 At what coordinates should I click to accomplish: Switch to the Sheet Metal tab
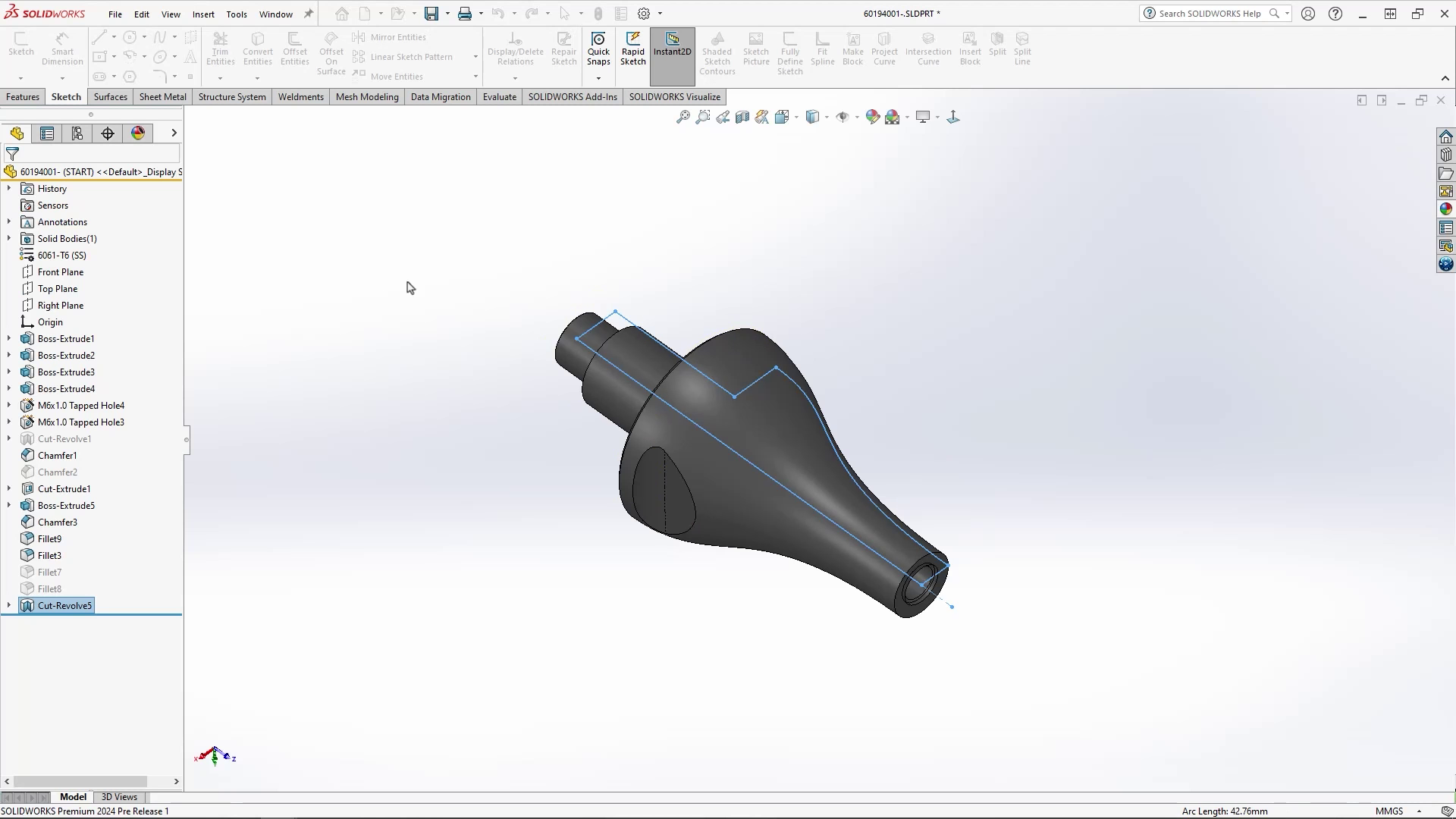162,97
